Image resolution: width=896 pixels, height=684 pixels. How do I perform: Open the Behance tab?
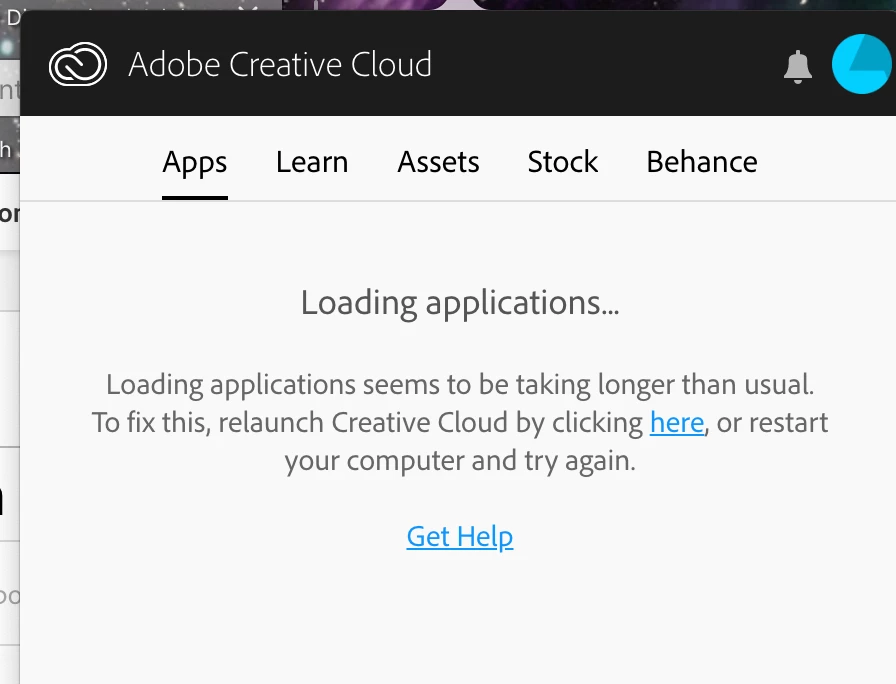tap(702, 162)
